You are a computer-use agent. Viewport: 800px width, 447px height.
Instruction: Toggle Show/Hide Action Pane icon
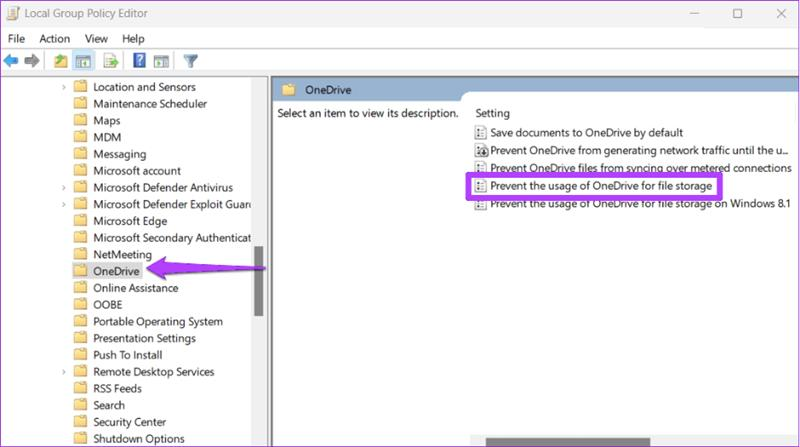pos(161,61)
